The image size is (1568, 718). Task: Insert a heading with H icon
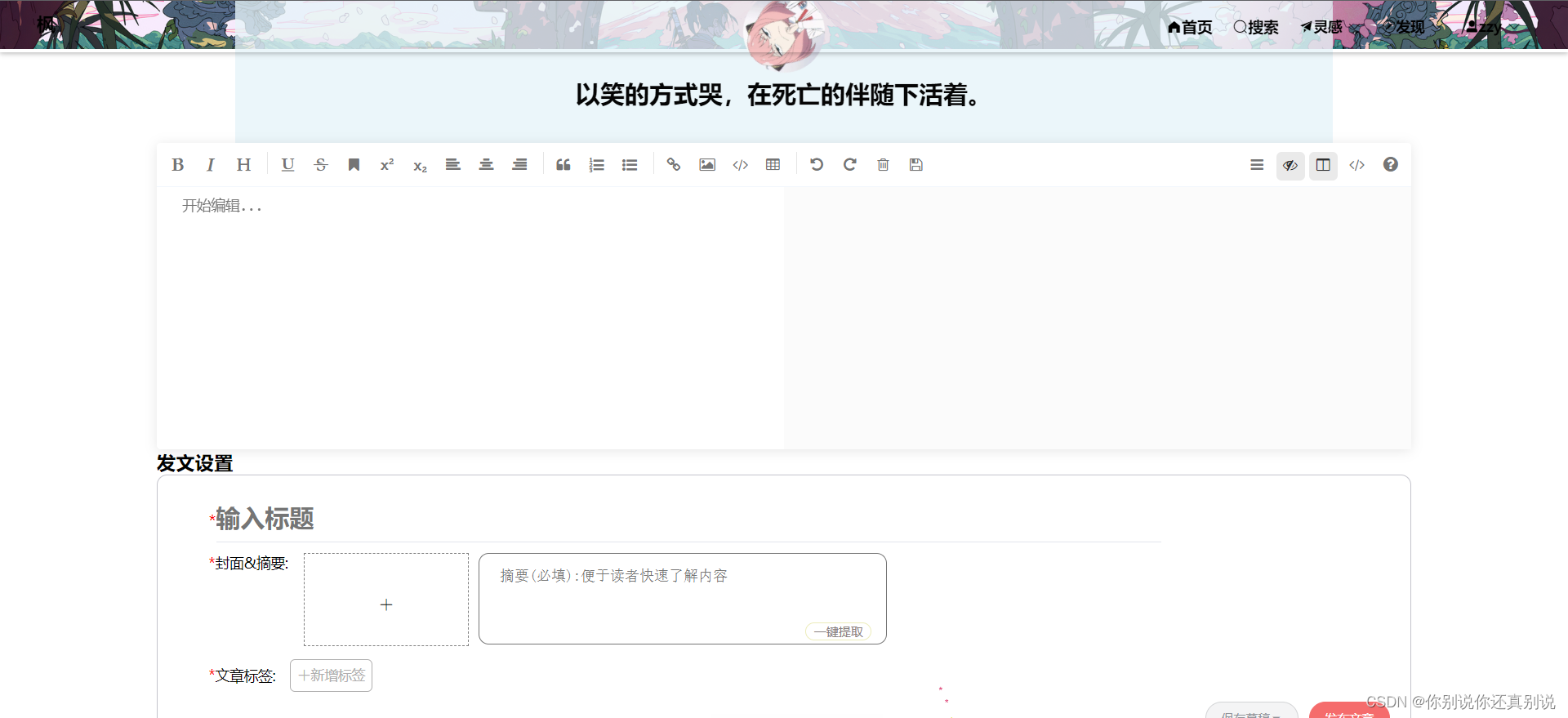click(243, 165)
